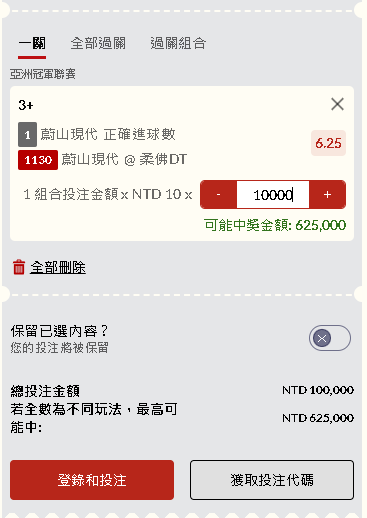Click the 3+ selection title
Image resolution: width=367 pixels, height=518 pixels.
[x=26, y=105]
